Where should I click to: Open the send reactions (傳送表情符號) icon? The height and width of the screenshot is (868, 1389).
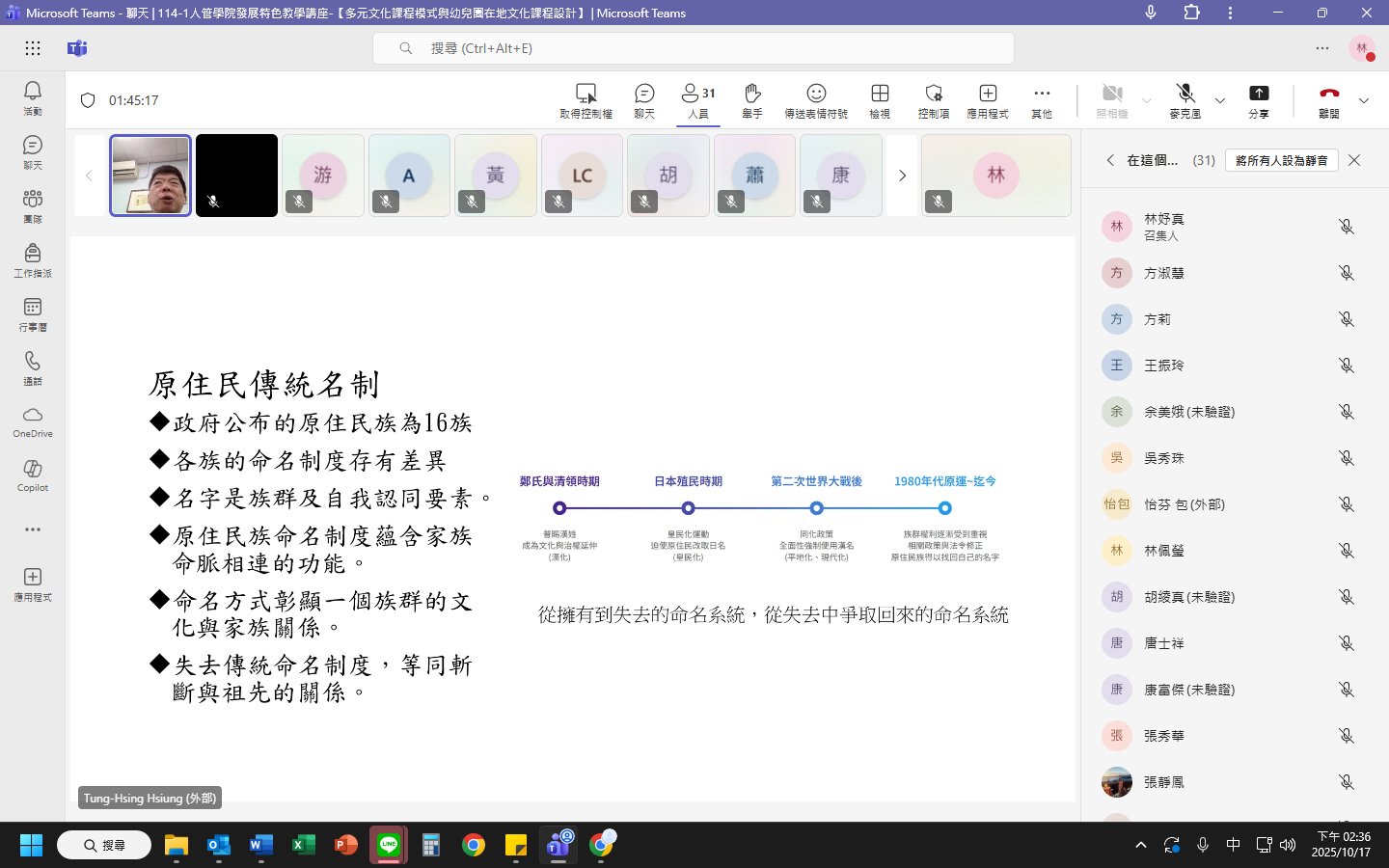pyautogui.click(x=816, y=99)
